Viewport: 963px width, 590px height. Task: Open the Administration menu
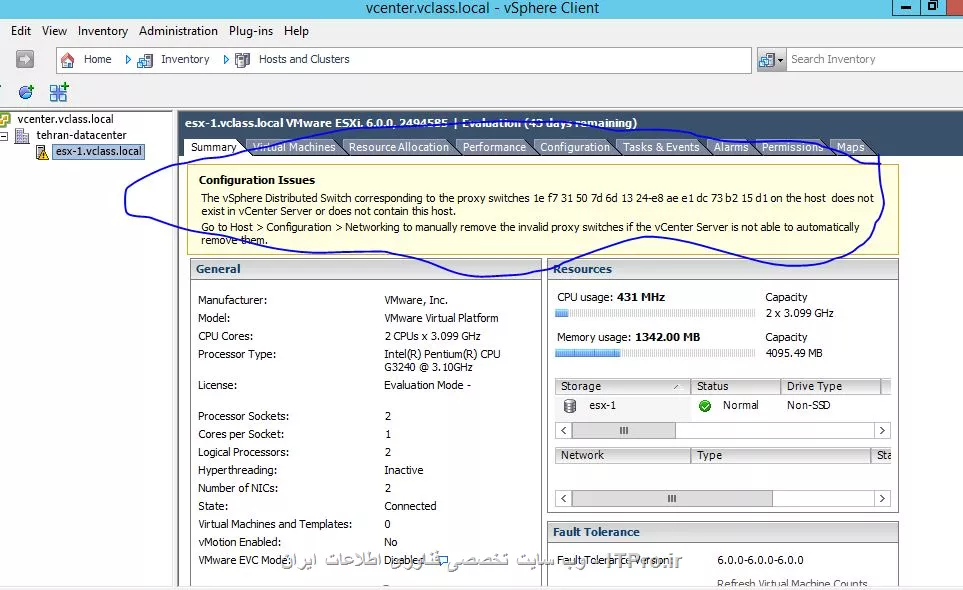coord(178,31)
